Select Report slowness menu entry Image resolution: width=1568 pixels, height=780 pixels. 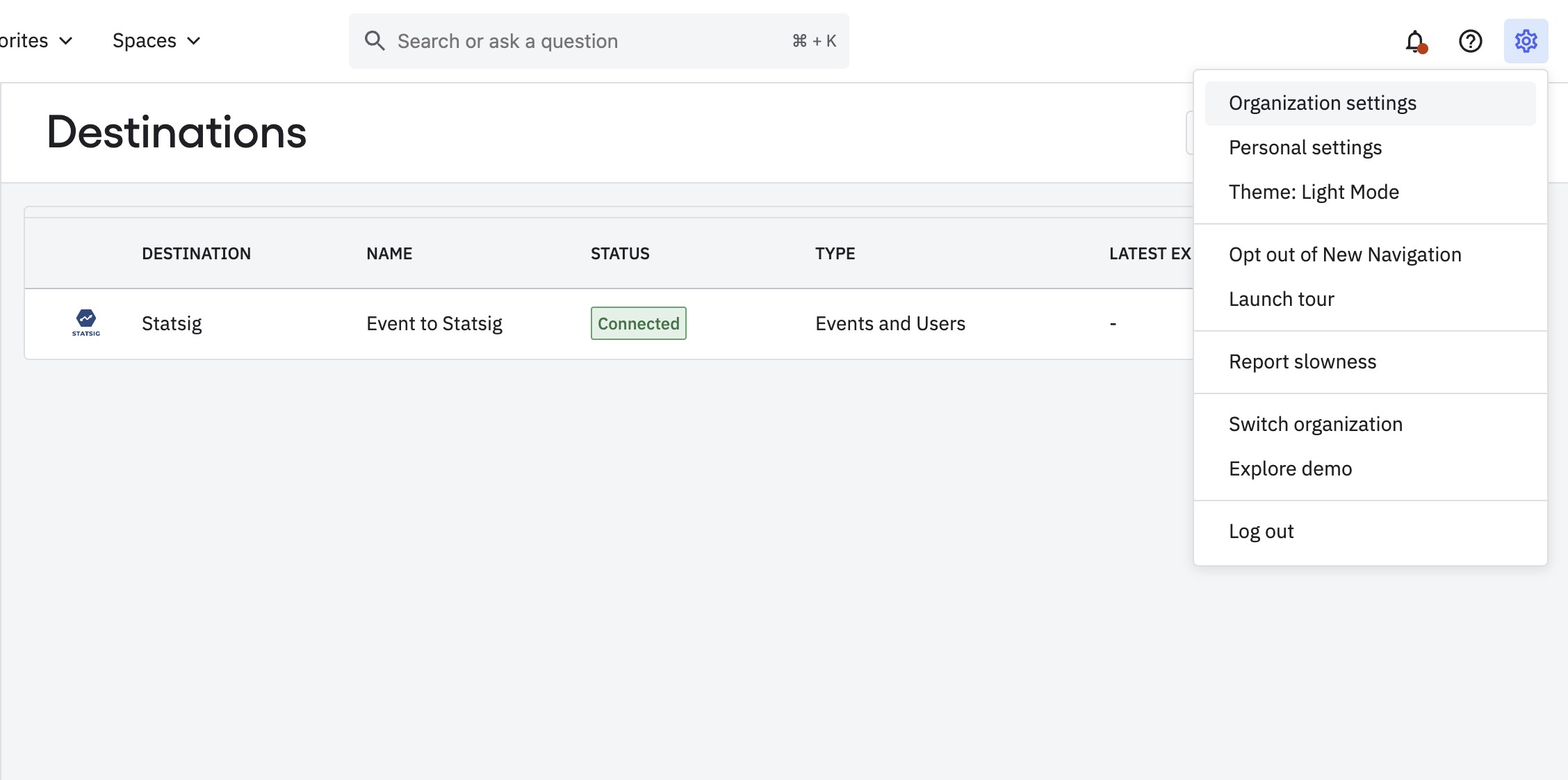coord(1302,361)
